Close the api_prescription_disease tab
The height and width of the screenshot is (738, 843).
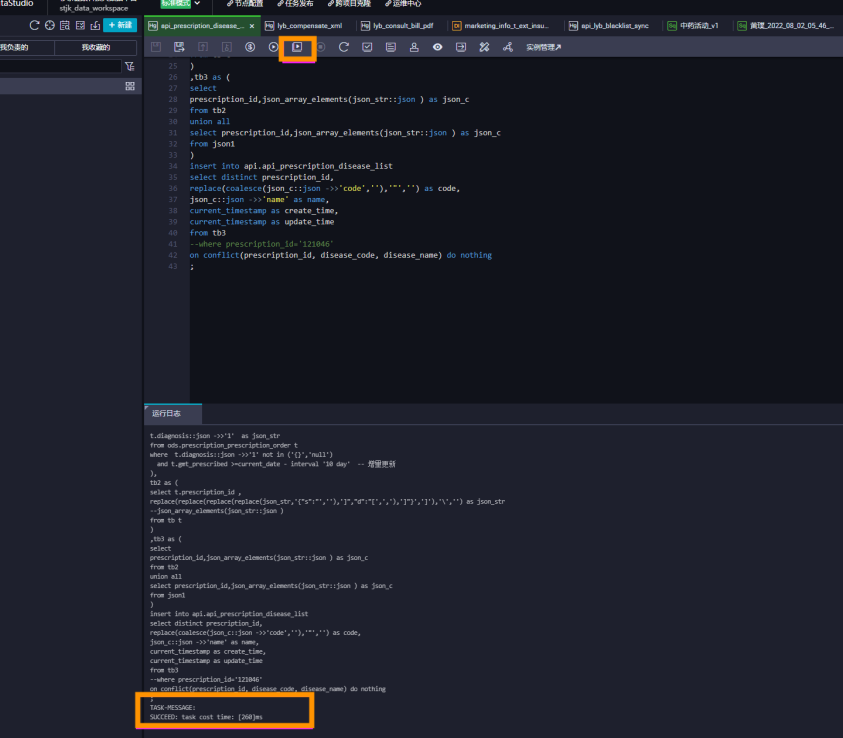coord(252,26)
